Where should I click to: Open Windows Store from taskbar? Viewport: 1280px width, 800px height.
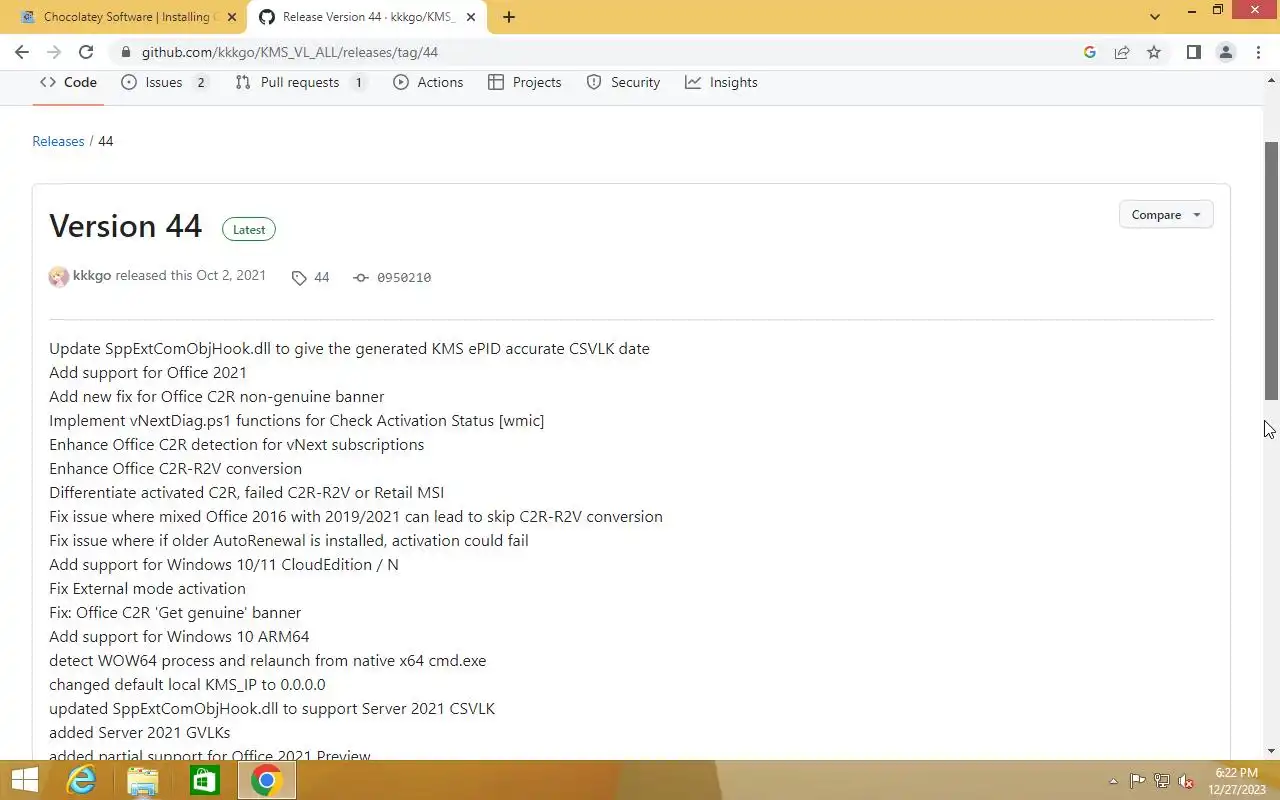[205, 780]
